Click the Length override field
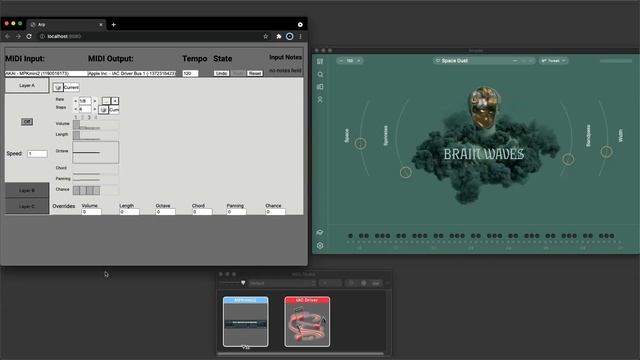Screen dimensions: 640x360 coord(129,212)
